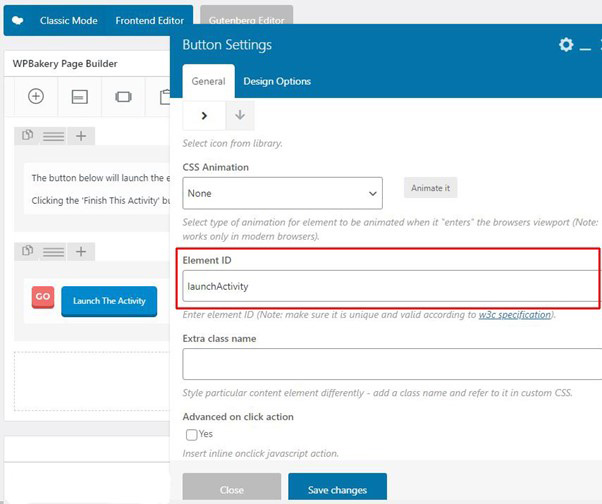Open the CSS Animation dropdown
This screenshot has width=602, height=504.
[283, 192]
